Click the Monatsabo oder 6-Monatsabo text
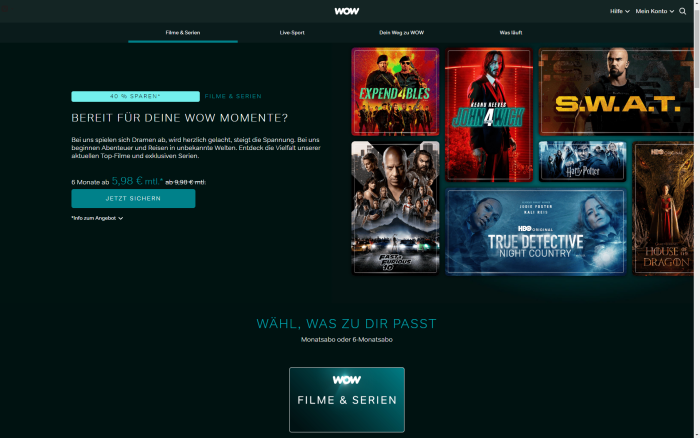 (x=346, y=339)
